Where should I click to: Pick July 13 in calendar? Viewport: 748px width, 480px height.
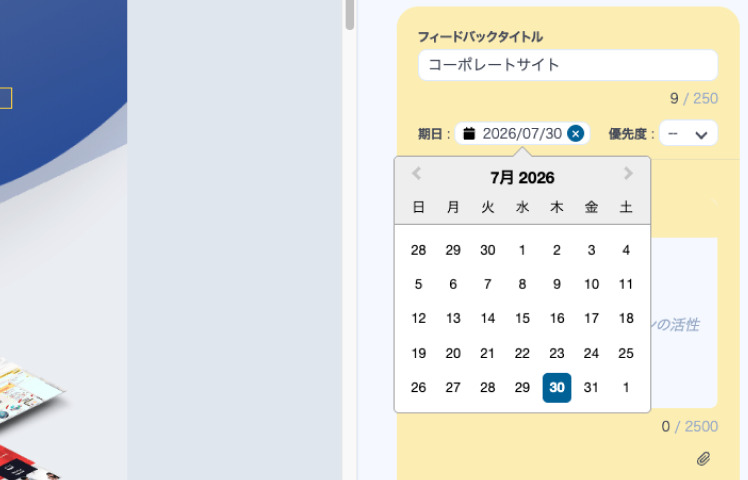tap(453, 318)
